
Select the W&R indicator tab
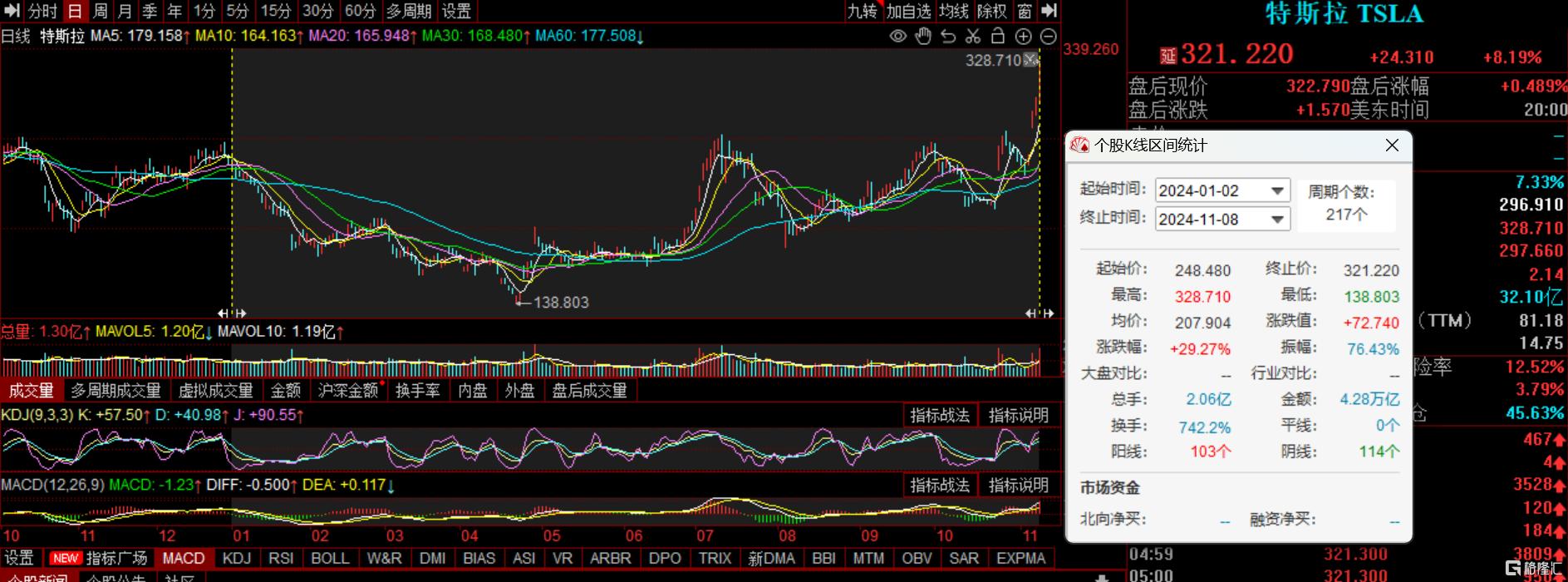tap(384, 558)
